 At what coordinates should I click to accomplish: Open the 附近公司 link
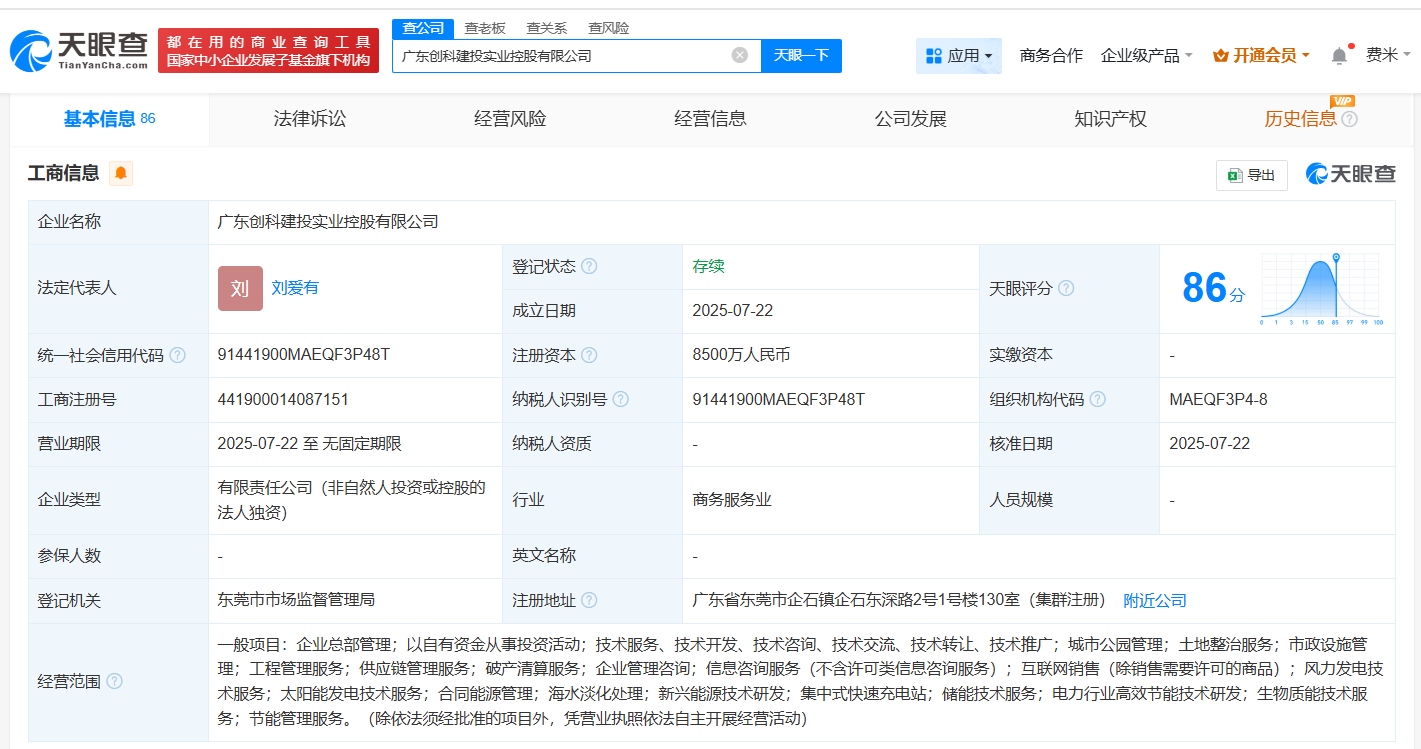1154,600
